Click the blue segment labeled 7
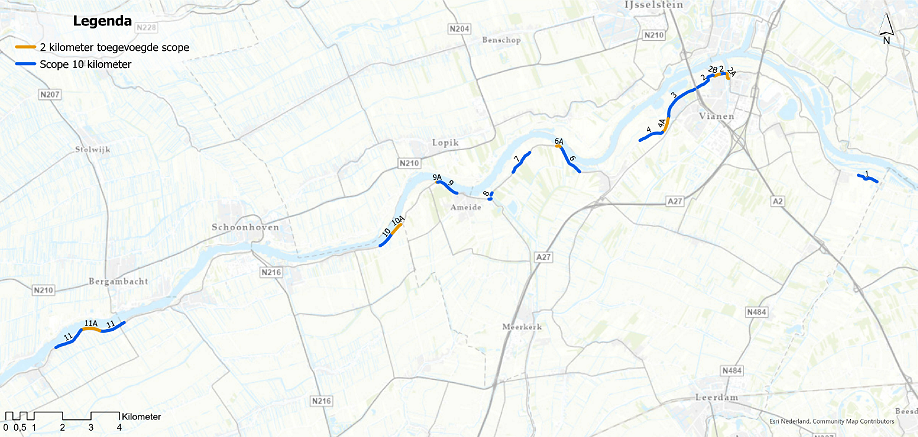This screenshot has height=437, width=918. coord(521,162)
